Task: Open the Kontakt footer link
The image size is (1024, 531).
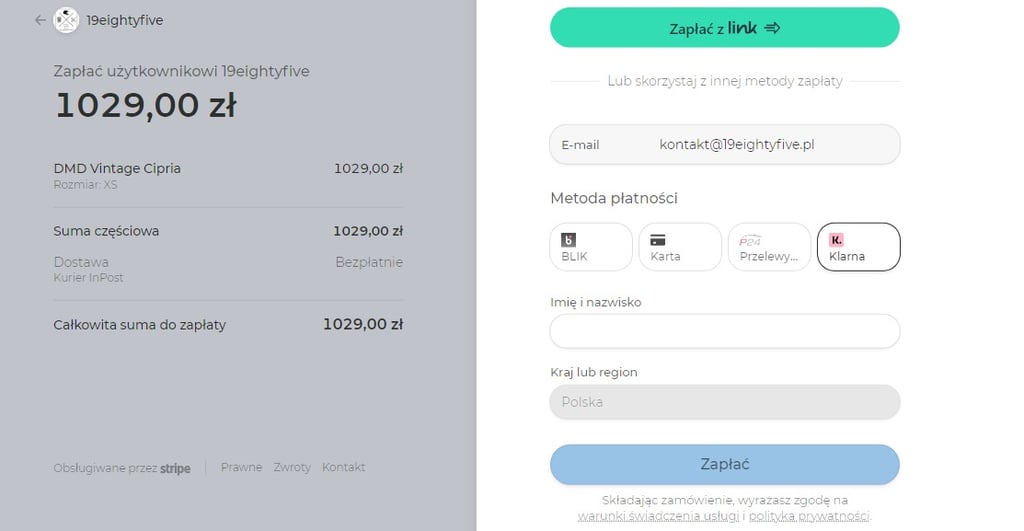Action: pos(344,467)
